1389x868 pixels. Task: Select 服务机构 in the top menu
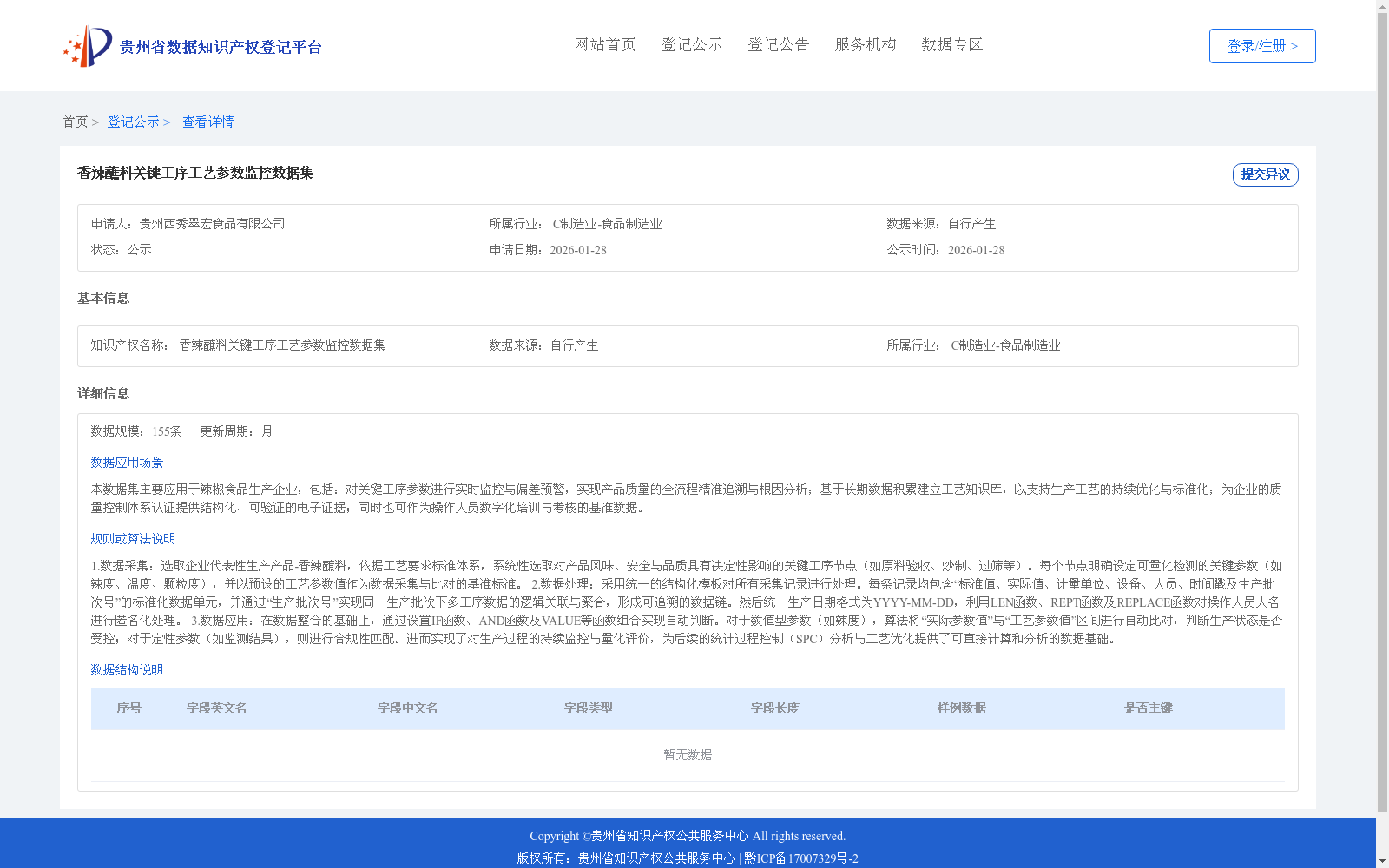[x=866, y=44]
